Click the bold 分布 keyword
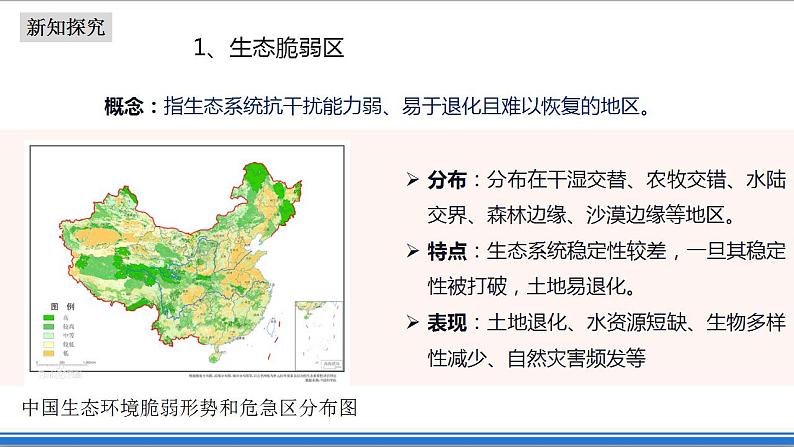794x447 pixels. [447, 180]
